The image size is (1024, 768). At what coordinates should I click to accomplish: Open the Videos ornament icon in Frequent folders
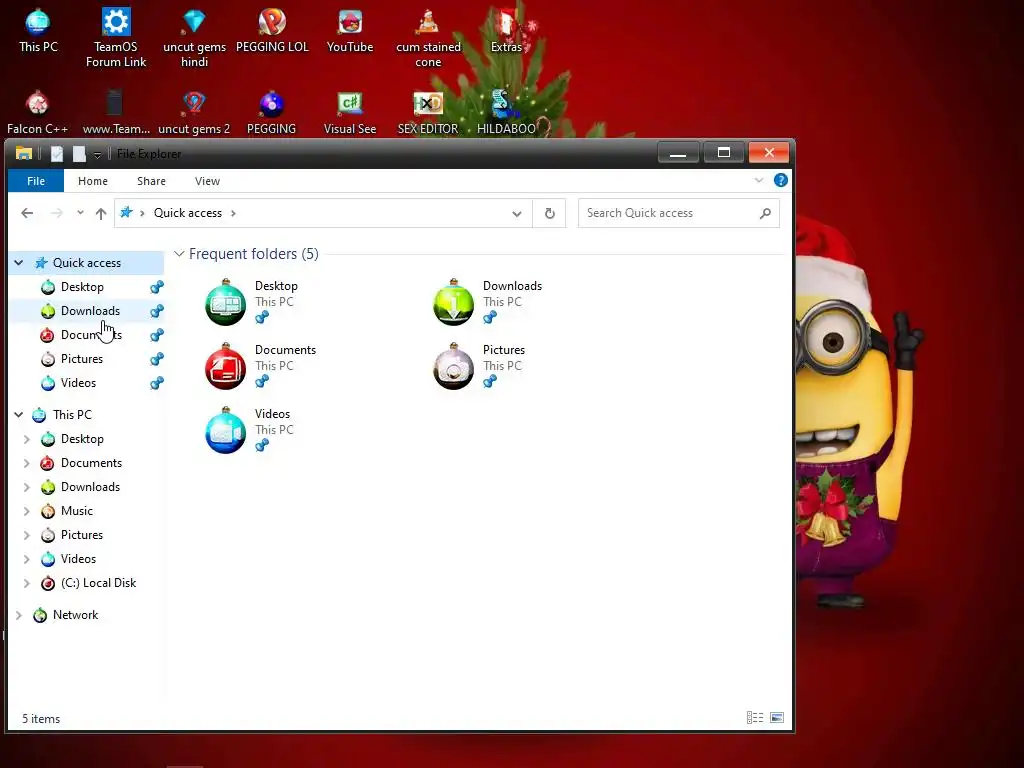[225, 430]
